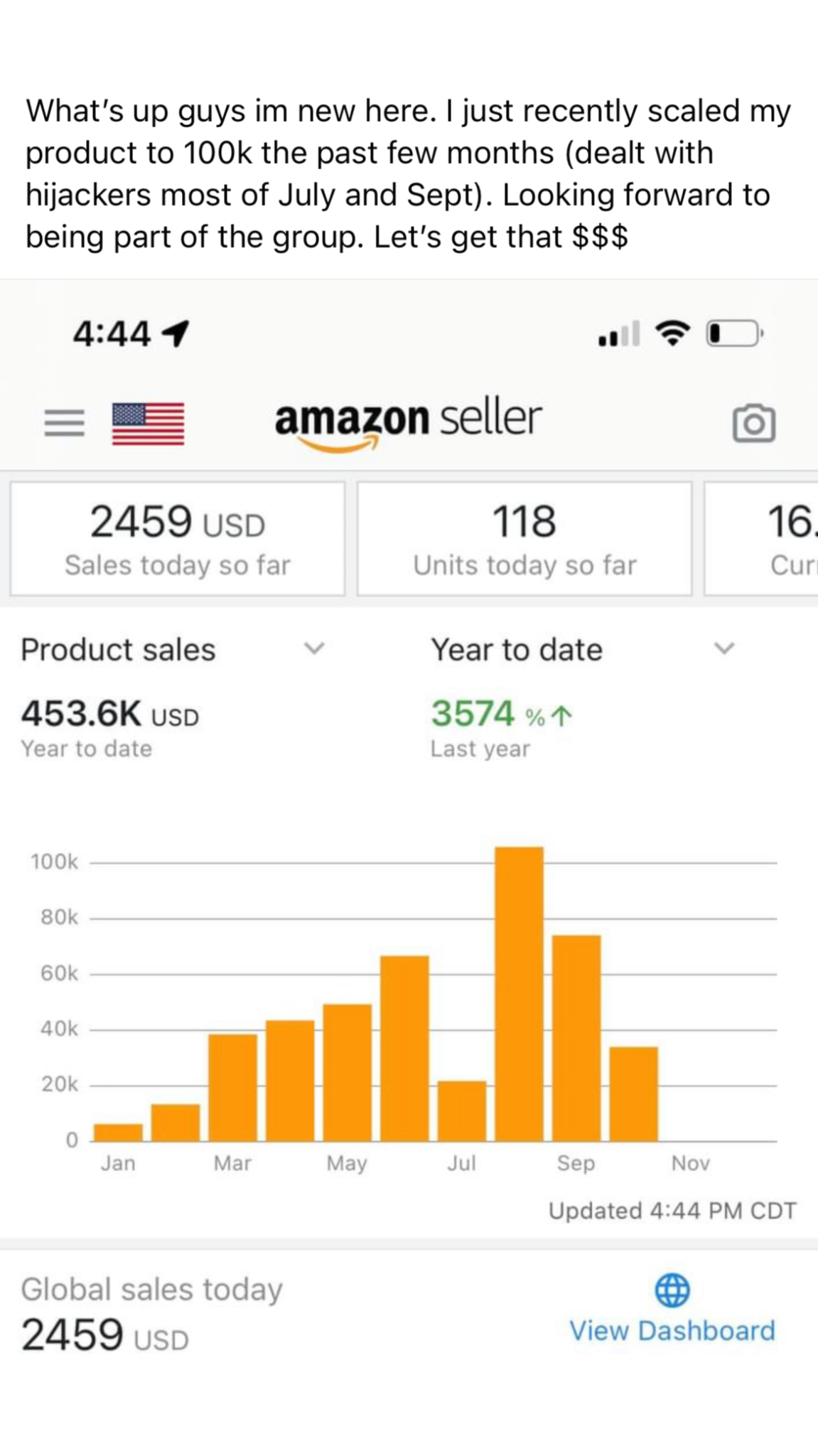The width and height of the screenshot is (818, 1456).
Task: Tap the tallest August sales bar
Action: pyautogui.click(x=519, y=994)
